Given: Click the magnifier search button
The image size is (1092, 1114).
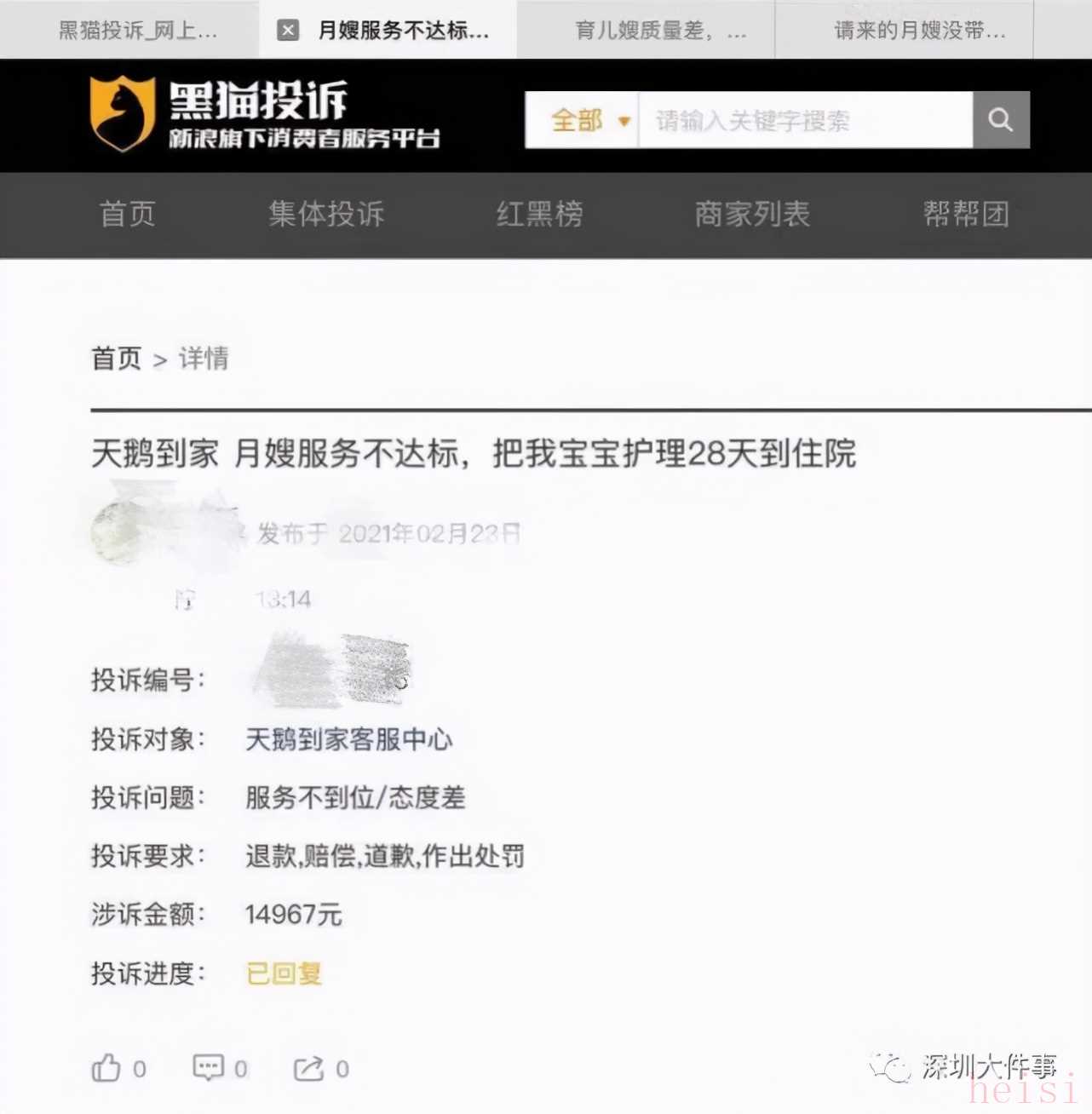Looking at the screenshot, I should coord(1001,120).
